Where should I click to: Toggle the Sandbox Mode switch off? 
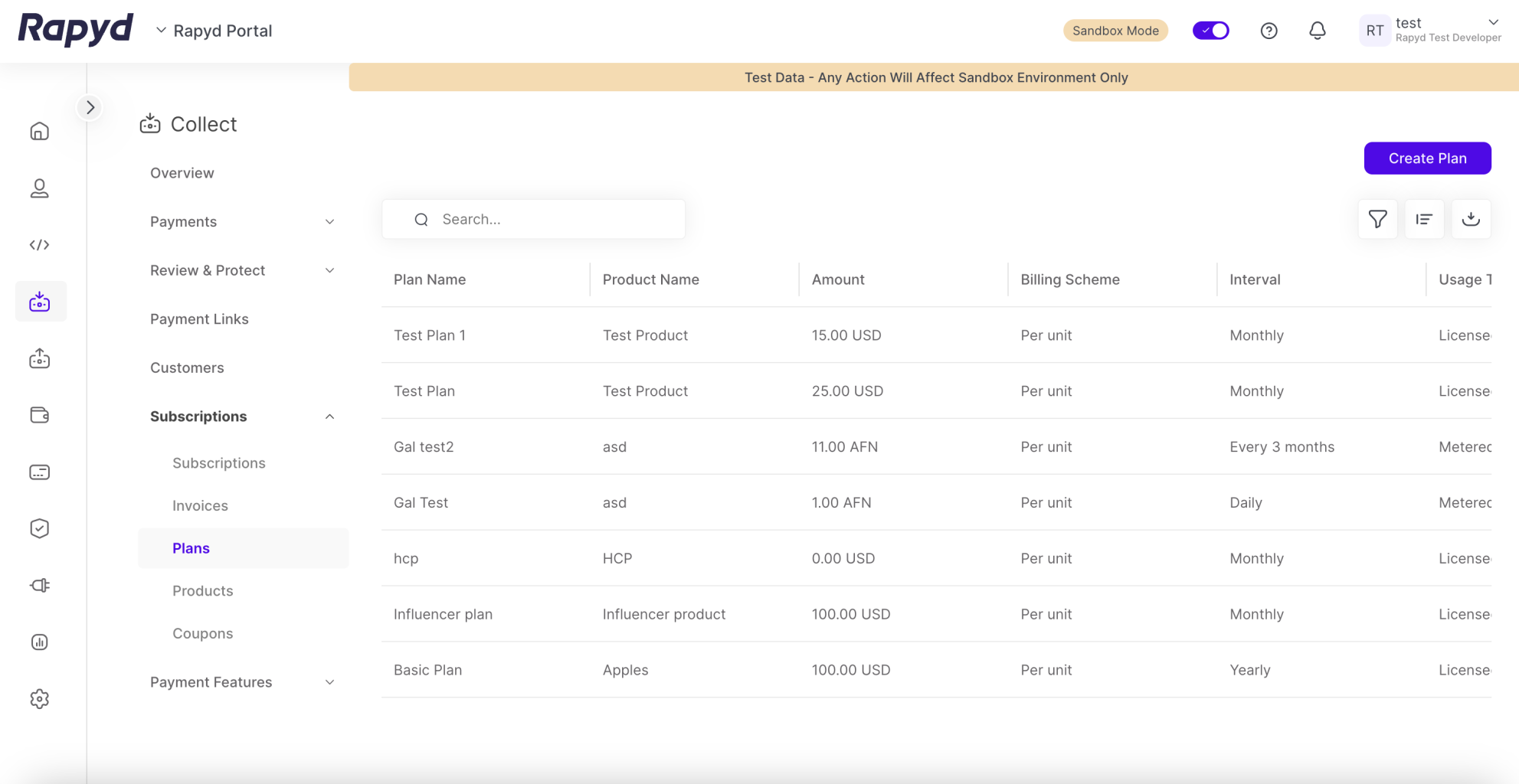tap(1210, 31)
